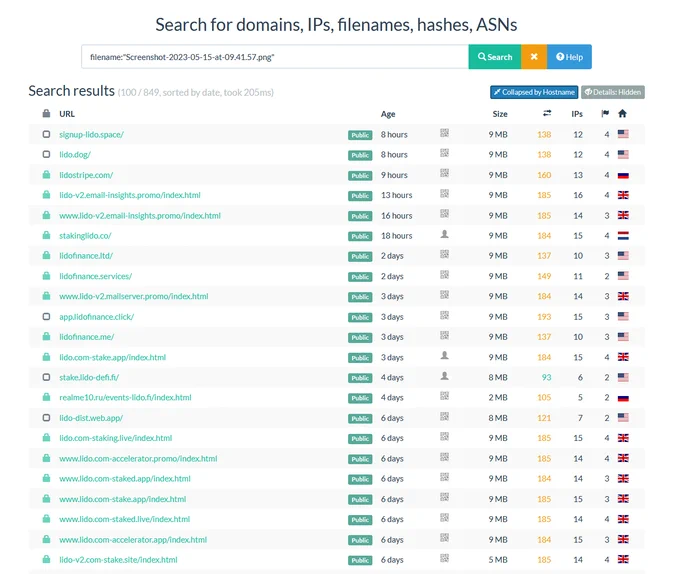Click Public badge in lido-dist.web.app row

coord(360,418)
